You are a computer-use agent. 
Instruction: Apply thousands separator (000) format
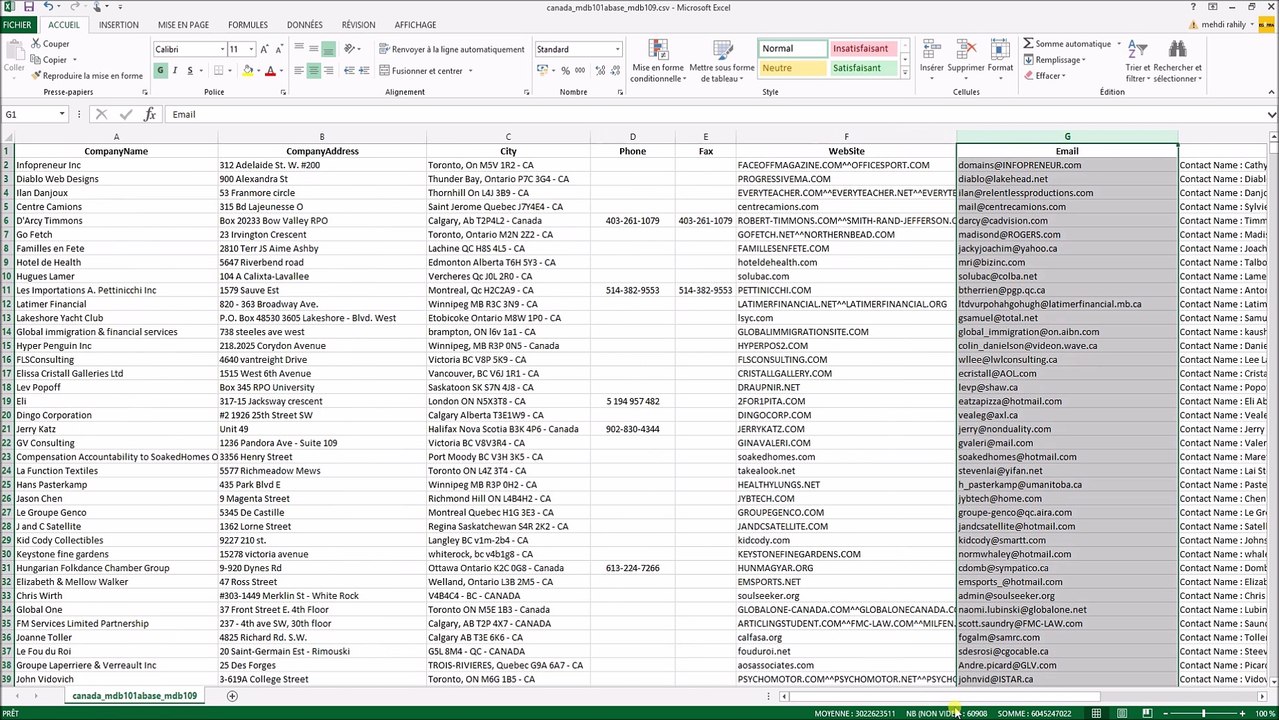tap(581, 71)
